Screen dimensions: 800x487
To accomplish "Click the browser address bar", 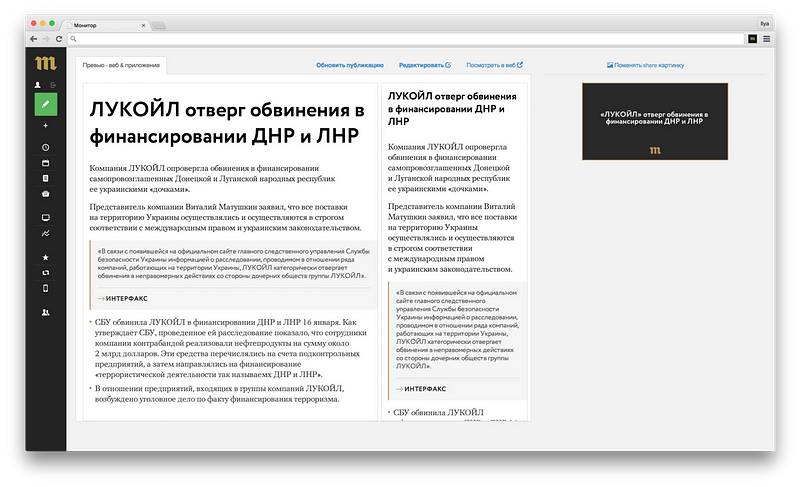I will (406, 39).
